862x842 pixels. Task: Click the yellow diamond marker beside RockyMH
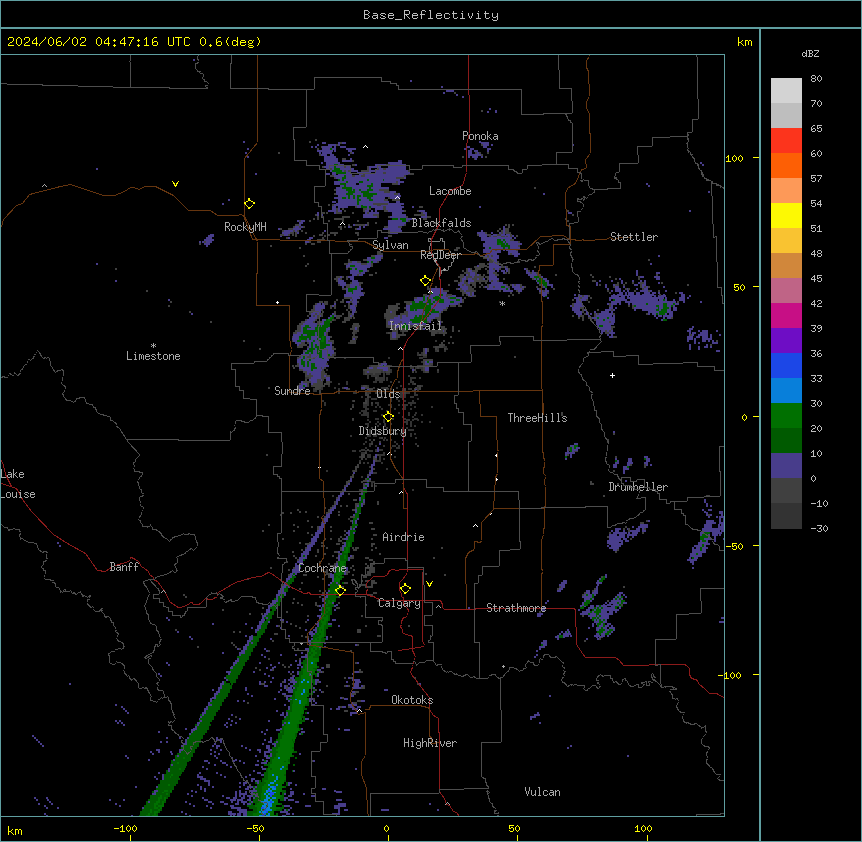pos(249,204)
